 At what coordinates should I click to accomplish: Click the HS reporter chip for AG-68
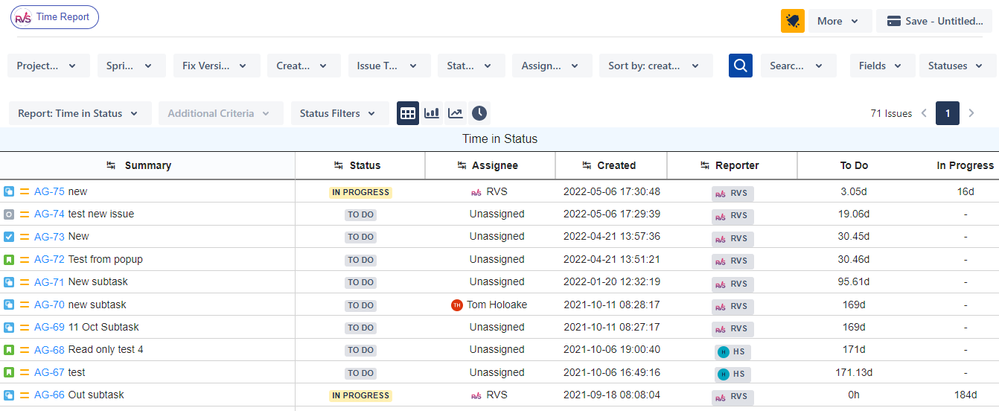coord(733,351)
